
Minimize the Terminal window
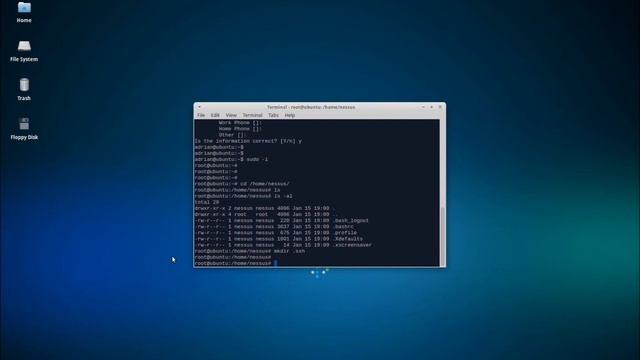(x=423, y=107)
